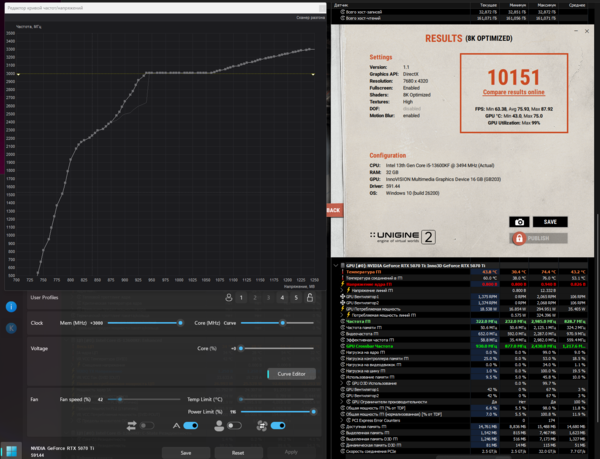
Task: Click the person icon beside third toggle
Action: pyautogui.click(x=219, y=426)
